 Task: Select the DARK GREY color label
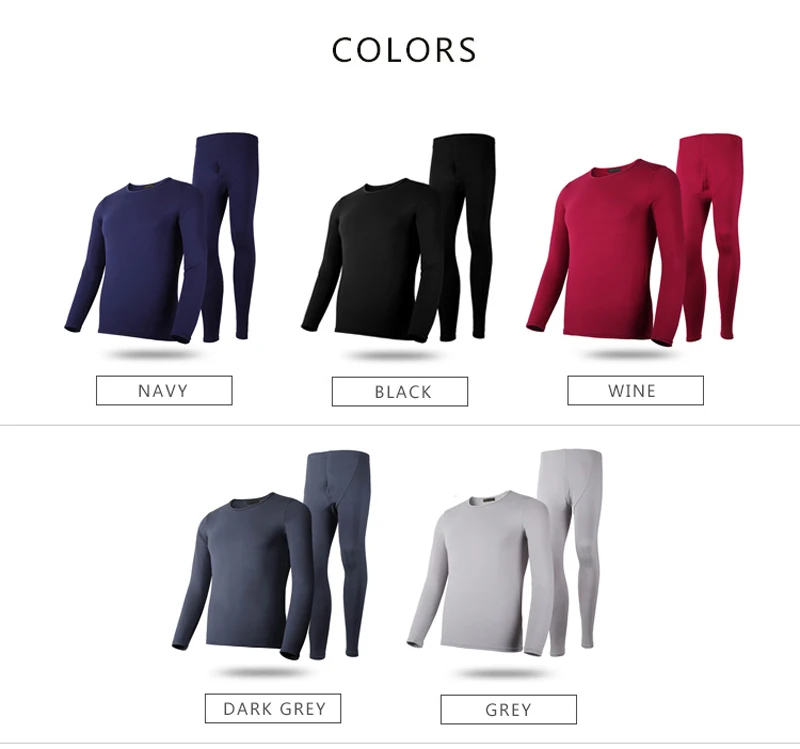[273, 709]
